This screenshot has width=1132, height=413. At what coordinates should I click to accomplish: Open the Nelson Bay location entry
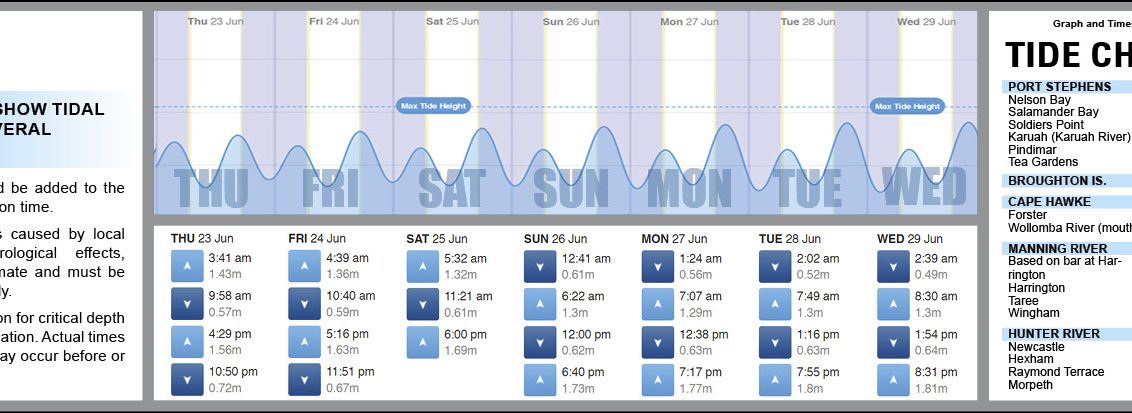tap(1039, 100)
